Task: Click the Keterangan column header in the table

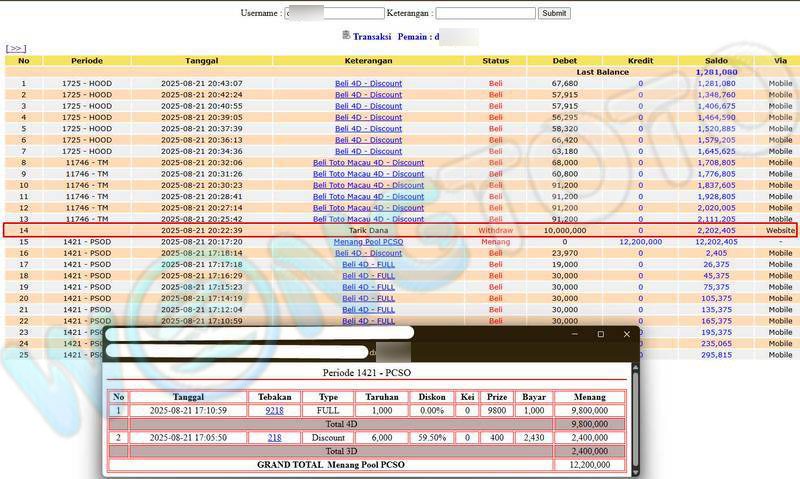Action: [368, 61]
